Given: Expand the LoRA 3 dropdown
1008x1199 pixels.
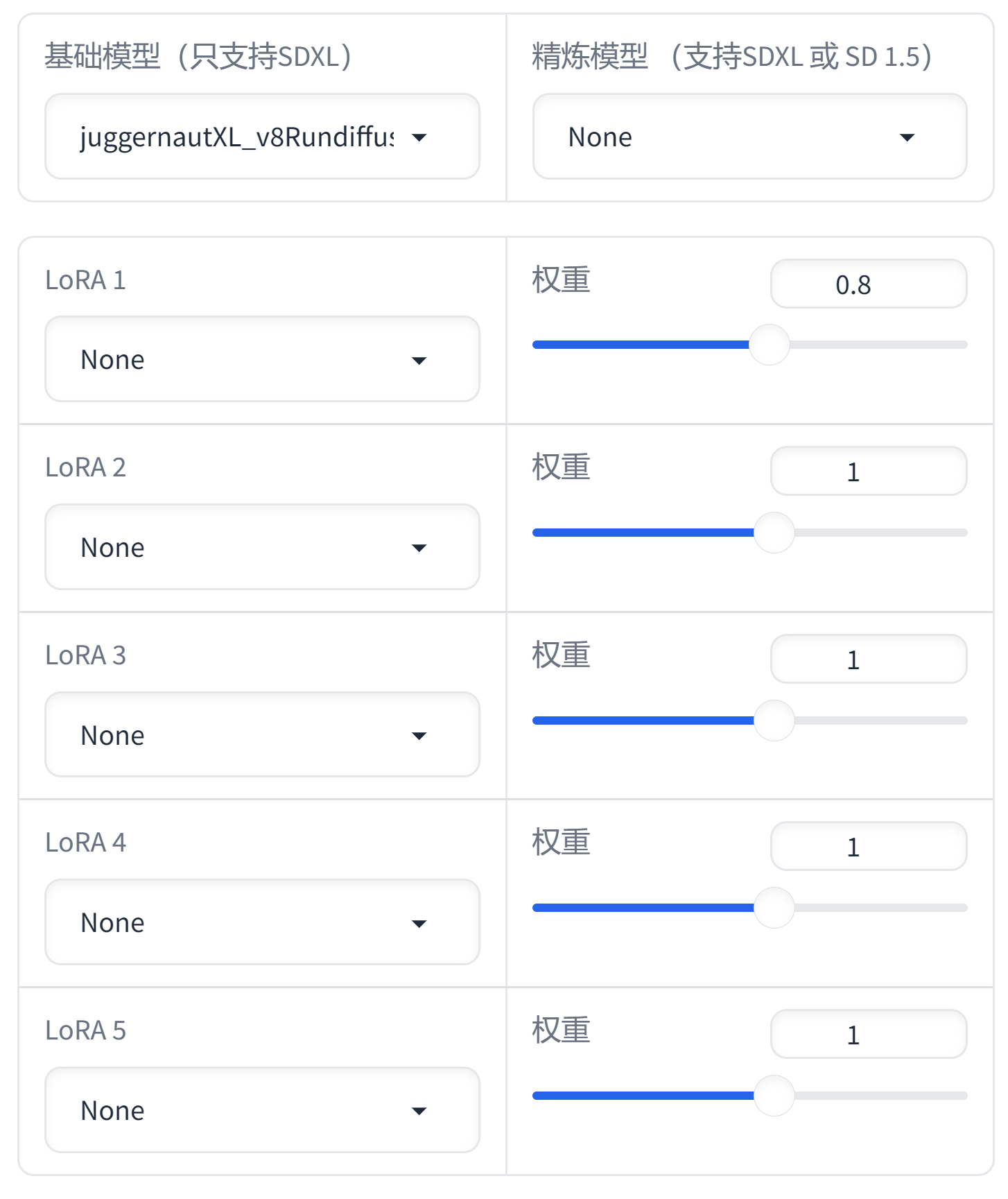Looking at the screenshot, I should pos(262,735).
